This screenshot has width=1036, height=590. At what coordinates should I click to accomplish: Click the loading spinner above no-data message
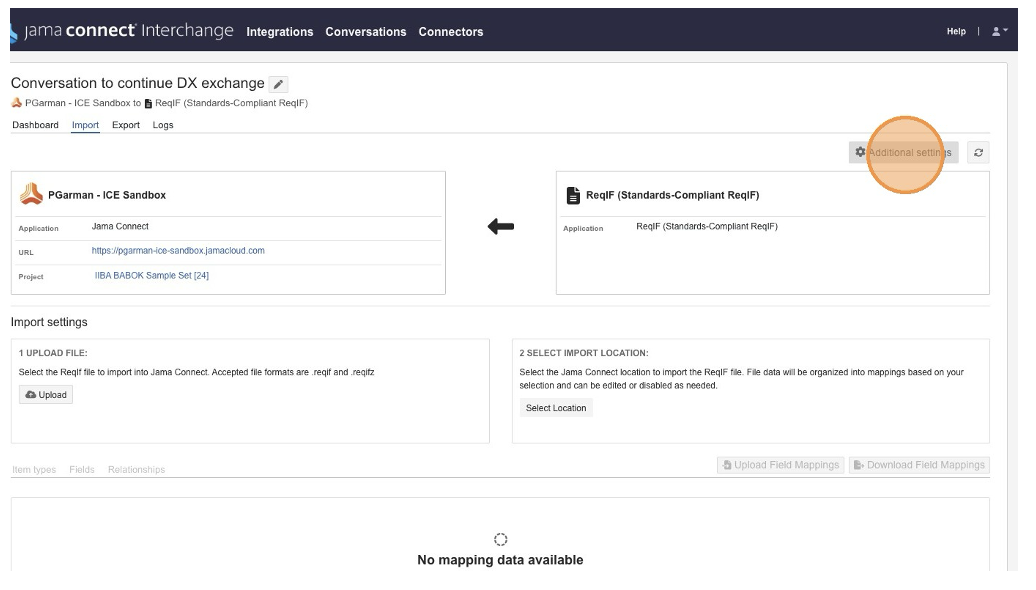coord(500,539)
